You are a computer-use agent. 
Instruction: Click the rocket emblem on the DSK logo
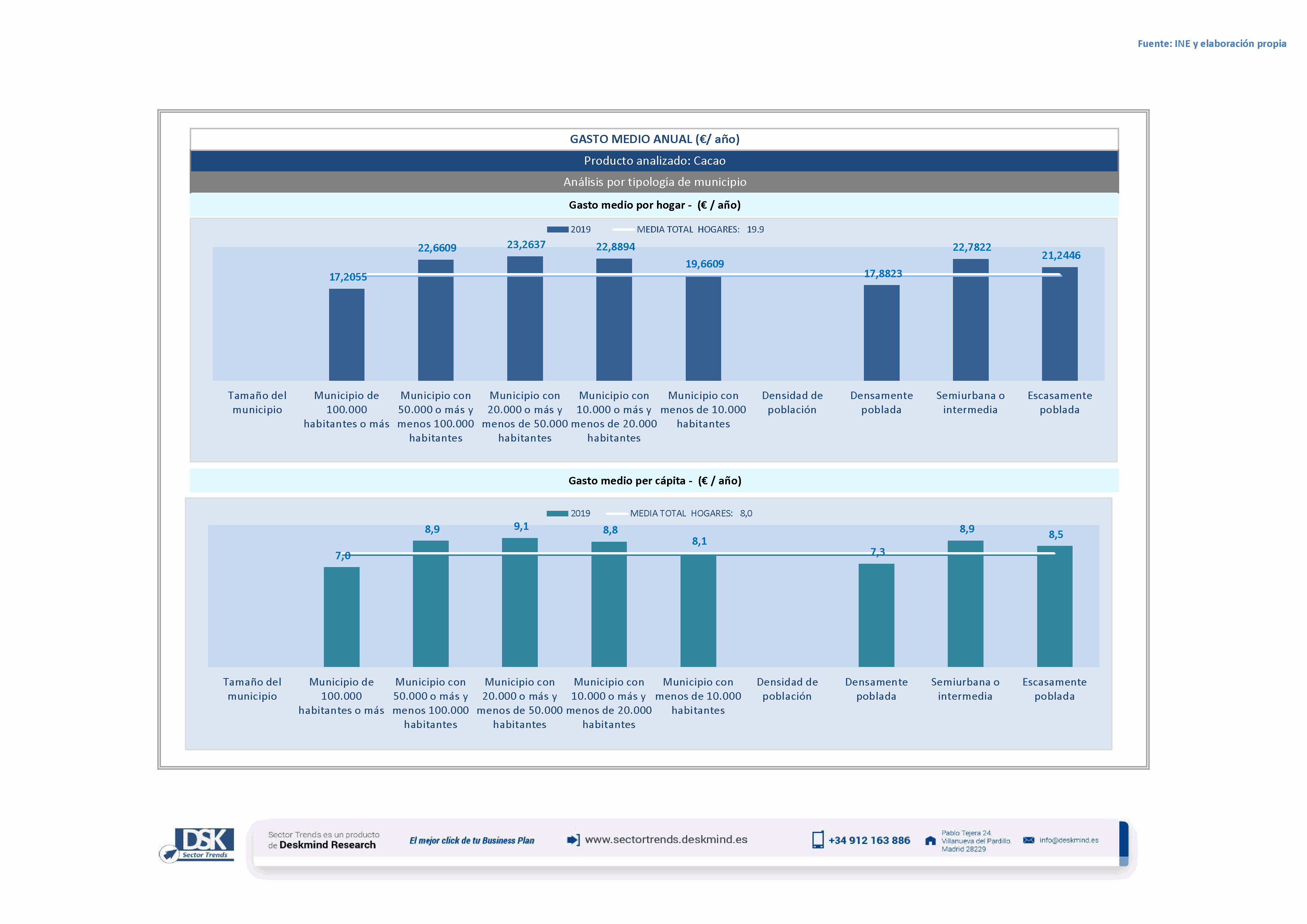169,854
